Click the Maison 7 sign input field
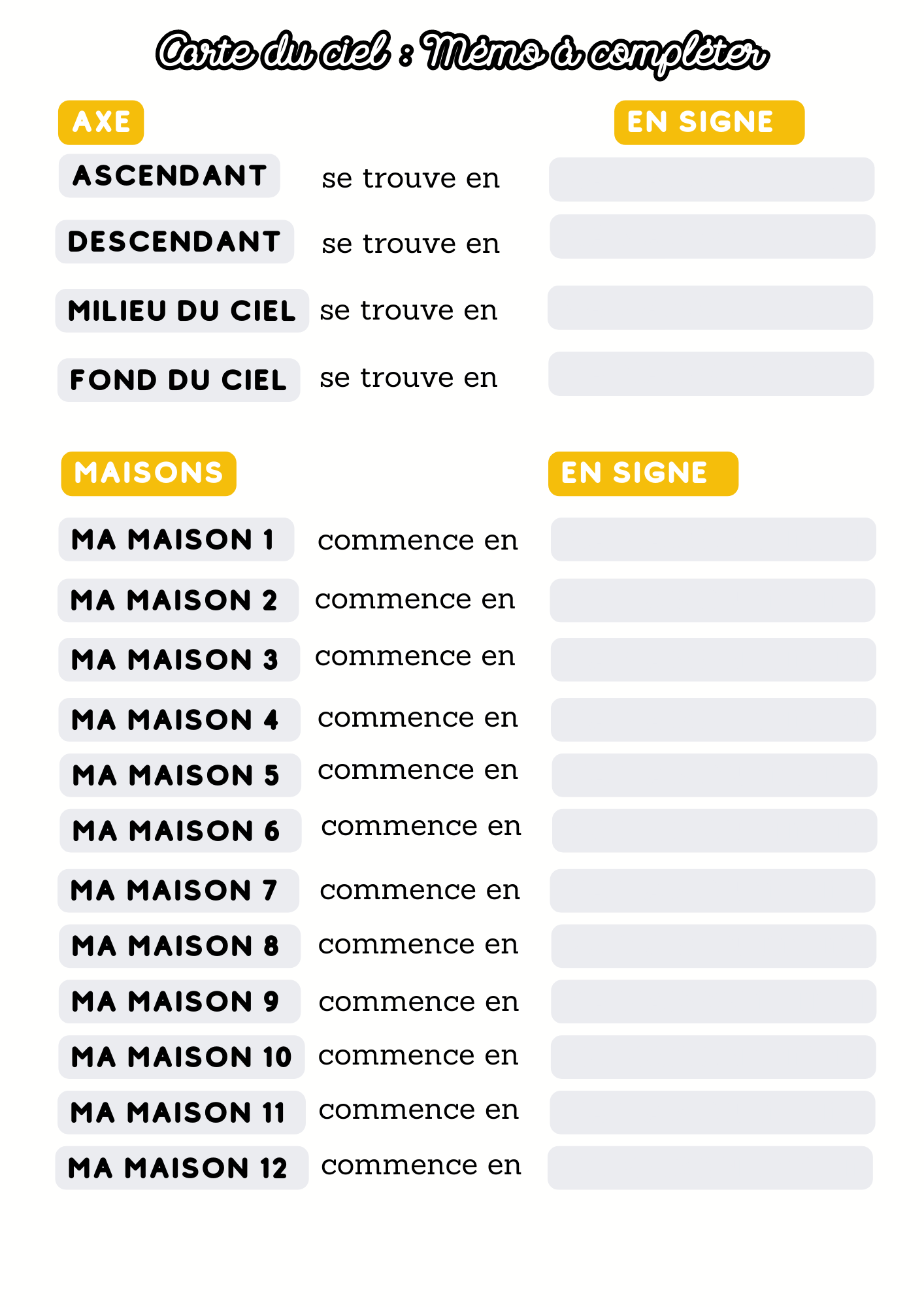This screenshot has width=924, height=1307. coord(712,891)
